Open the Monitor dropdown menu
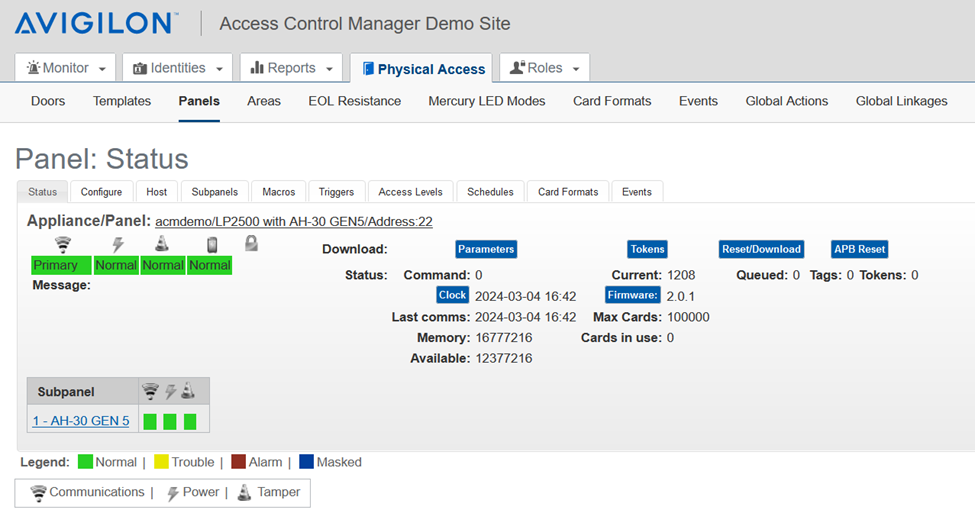The height and width of the screenshot is (526, 975). point(66,68)
